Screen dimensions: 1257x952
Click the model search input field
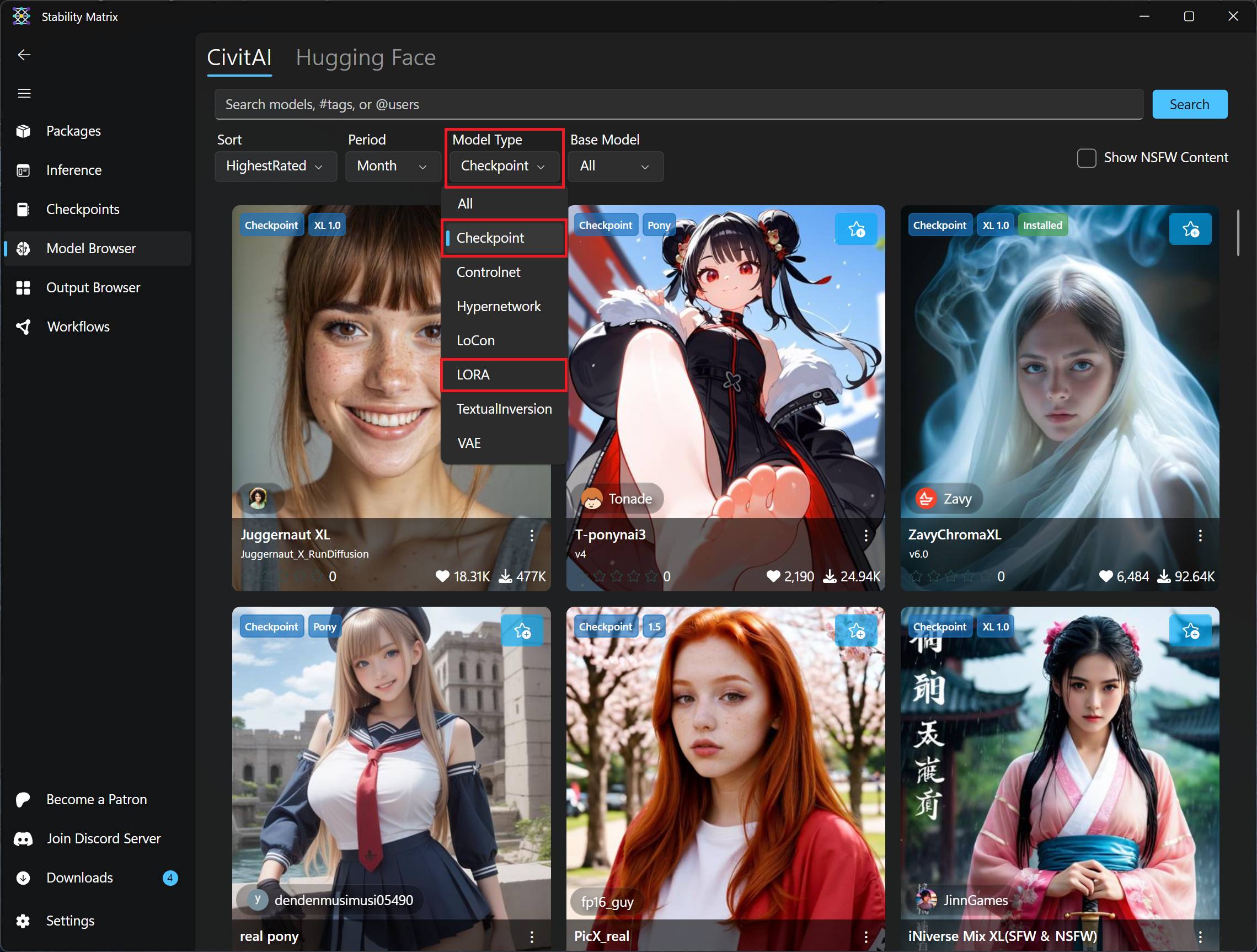(x=678, y=105)
